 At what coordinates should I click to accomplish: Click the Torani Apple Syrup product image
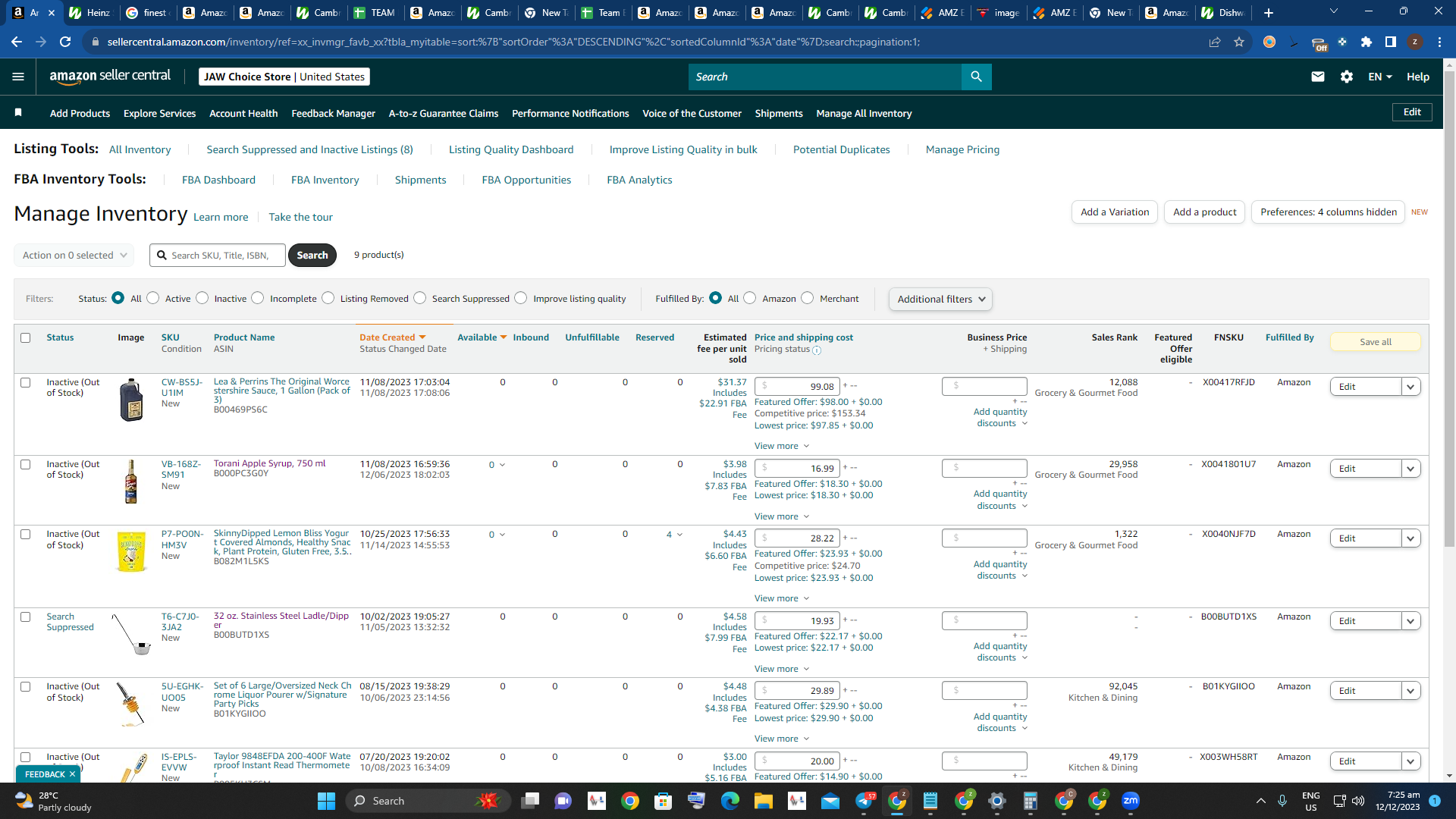[x=131, y=482]
